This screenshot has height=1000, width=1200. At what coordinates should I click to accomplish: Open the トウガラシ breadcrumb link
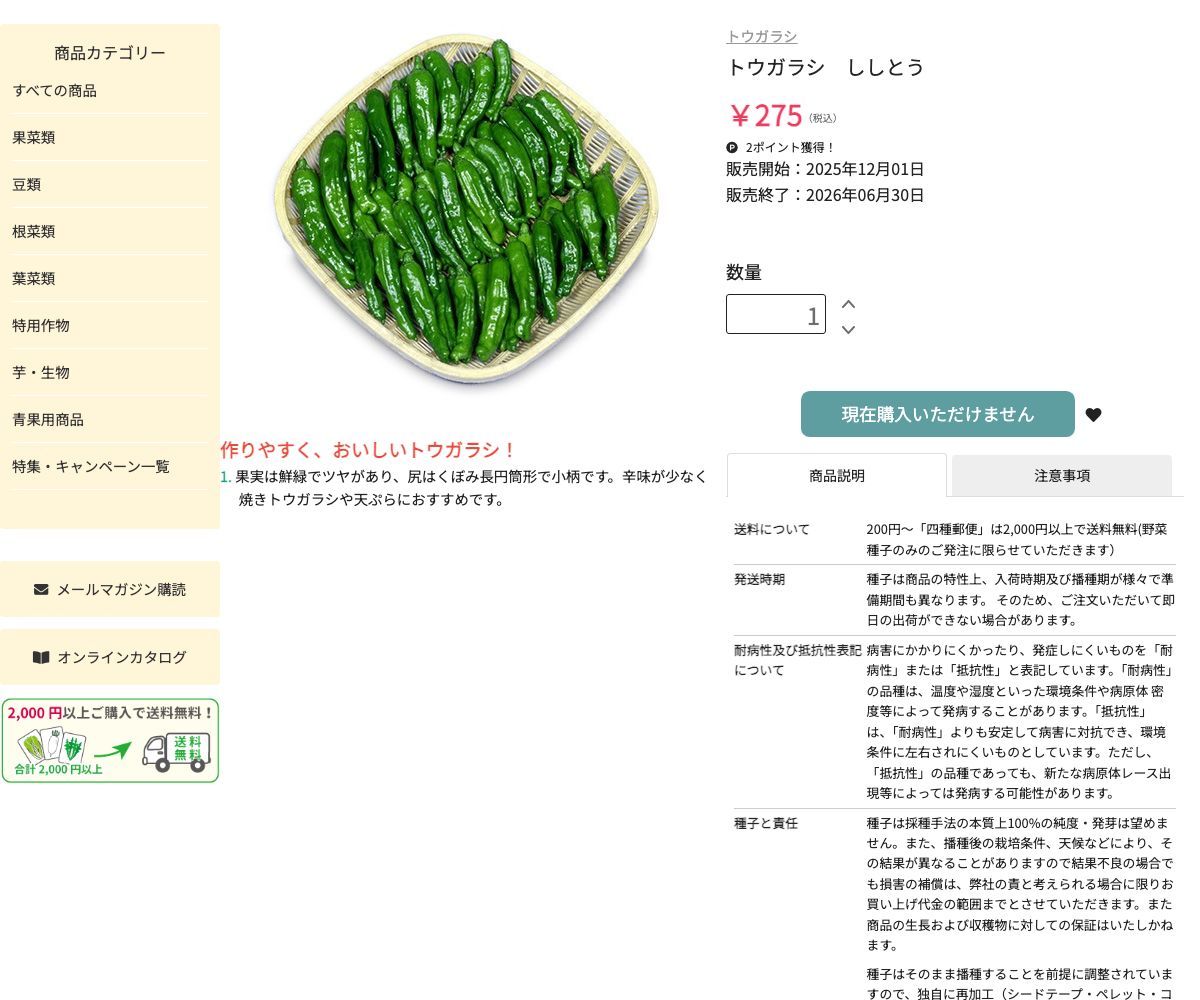coord(762,36)
